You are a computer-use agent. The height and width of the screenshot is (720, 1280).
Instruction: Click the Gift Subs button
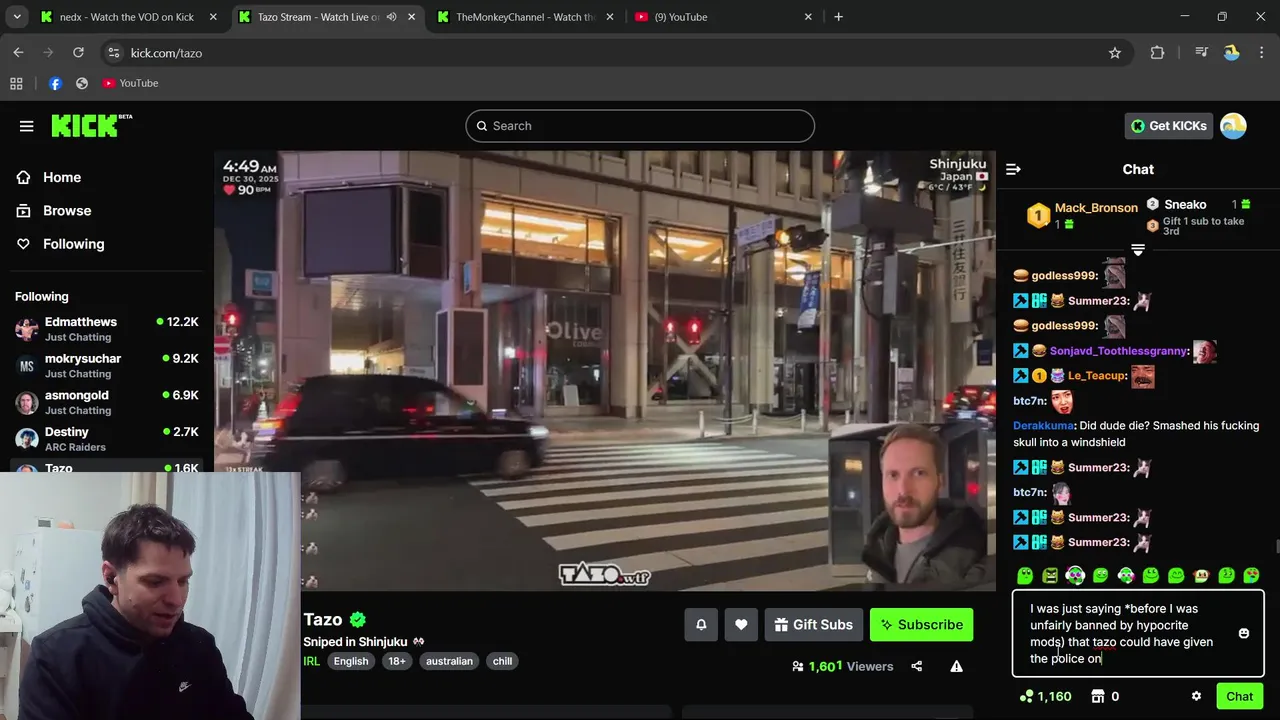(814, 625)
